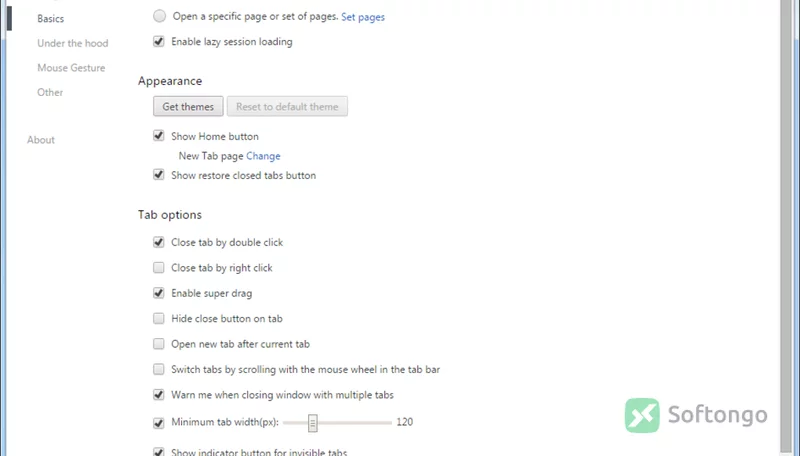
Task: Enable switching tabs by mouse wheel scrolling
Action: [159, 369]
